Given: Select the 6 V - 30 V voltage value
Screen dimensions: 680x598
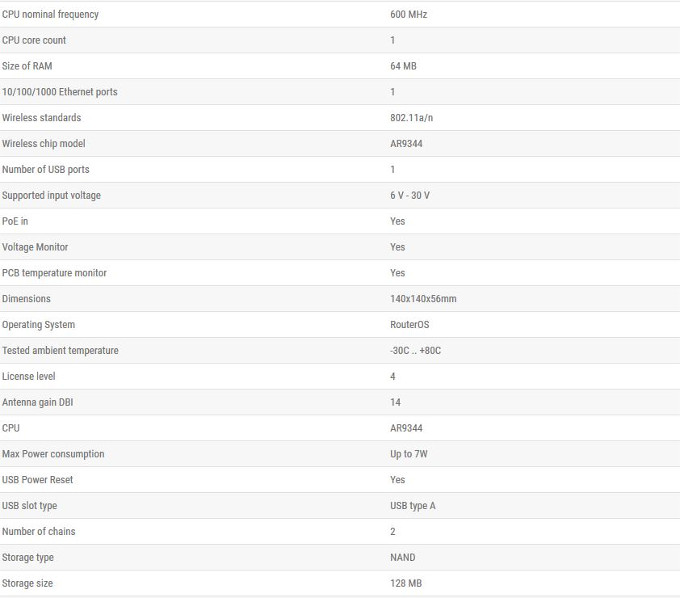Looking at the screenshot, I should (x=410, y=195).
